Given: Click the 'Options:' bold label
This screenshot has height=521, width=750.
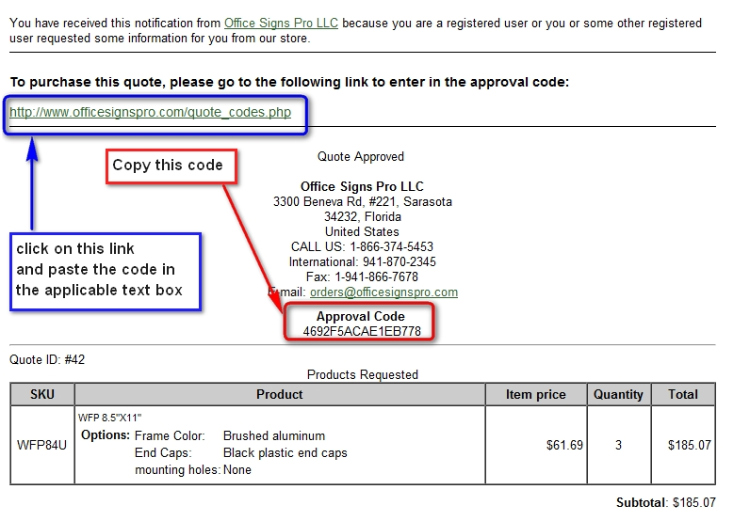Looking at the screenshot, I should click(x=105, y=435).
